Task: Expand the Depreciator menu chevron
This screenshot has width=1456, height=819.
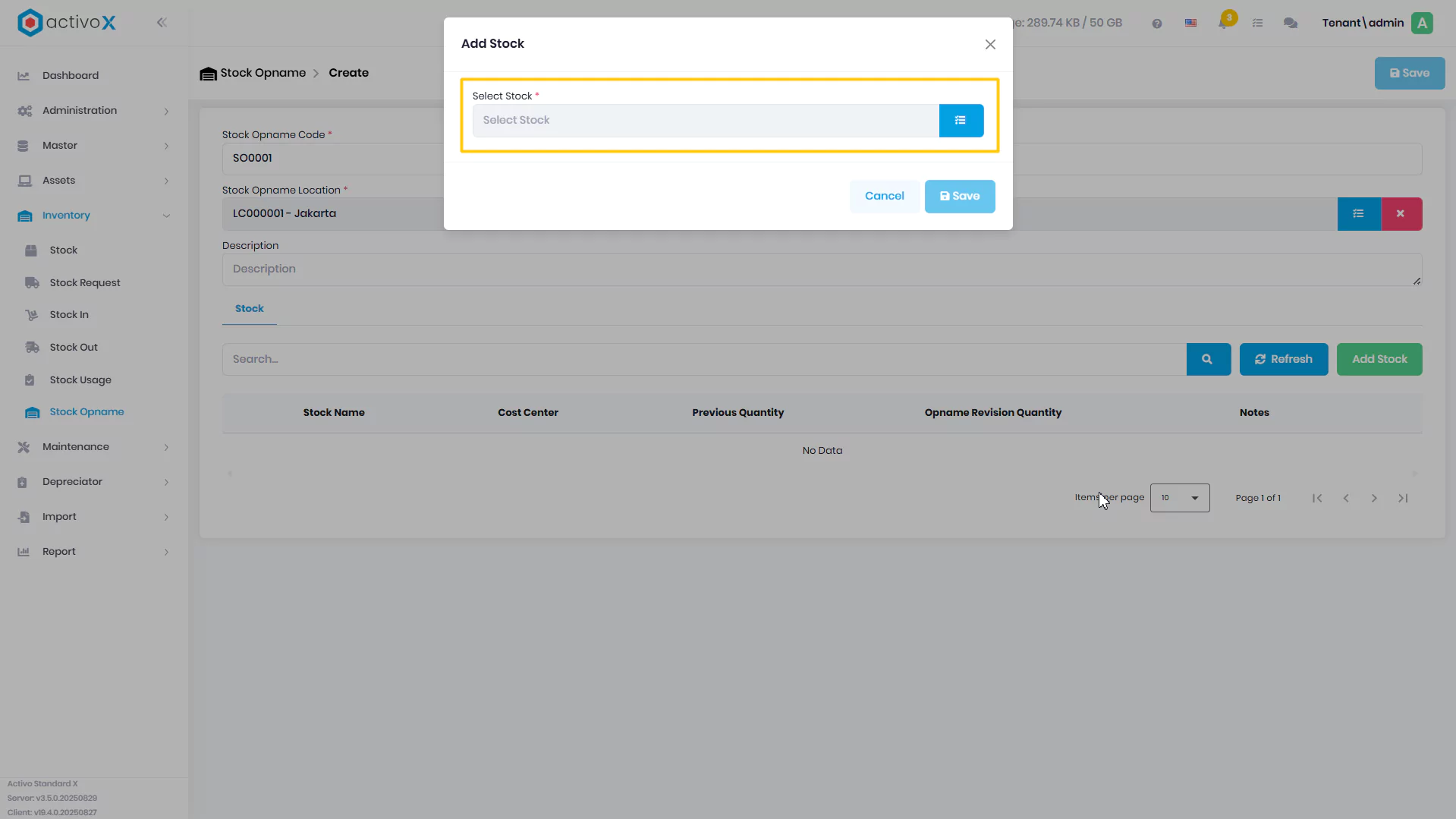Action: 166,483
